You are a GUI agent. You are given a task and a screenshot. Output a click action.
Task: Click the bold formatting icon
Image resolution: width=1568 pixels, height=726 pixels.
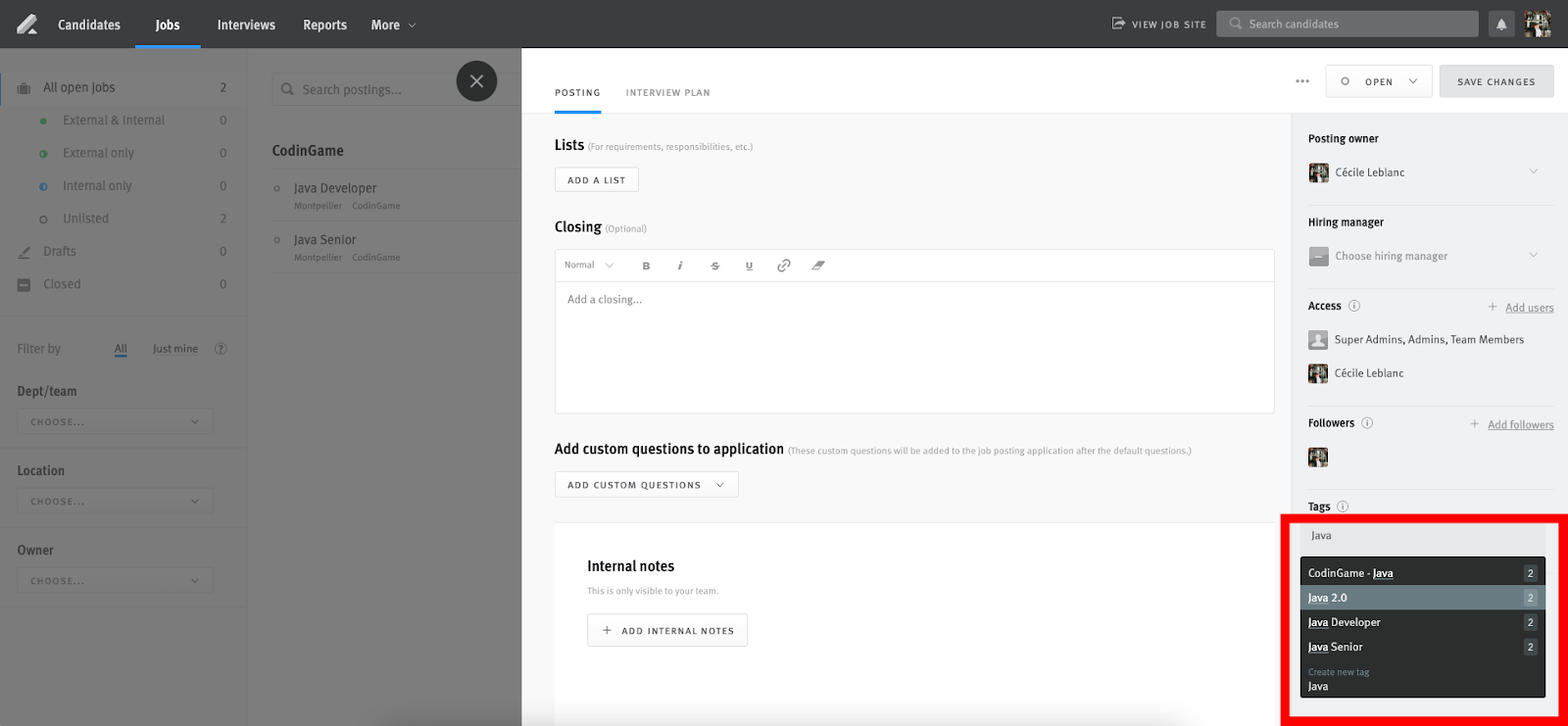pos(646,266)
